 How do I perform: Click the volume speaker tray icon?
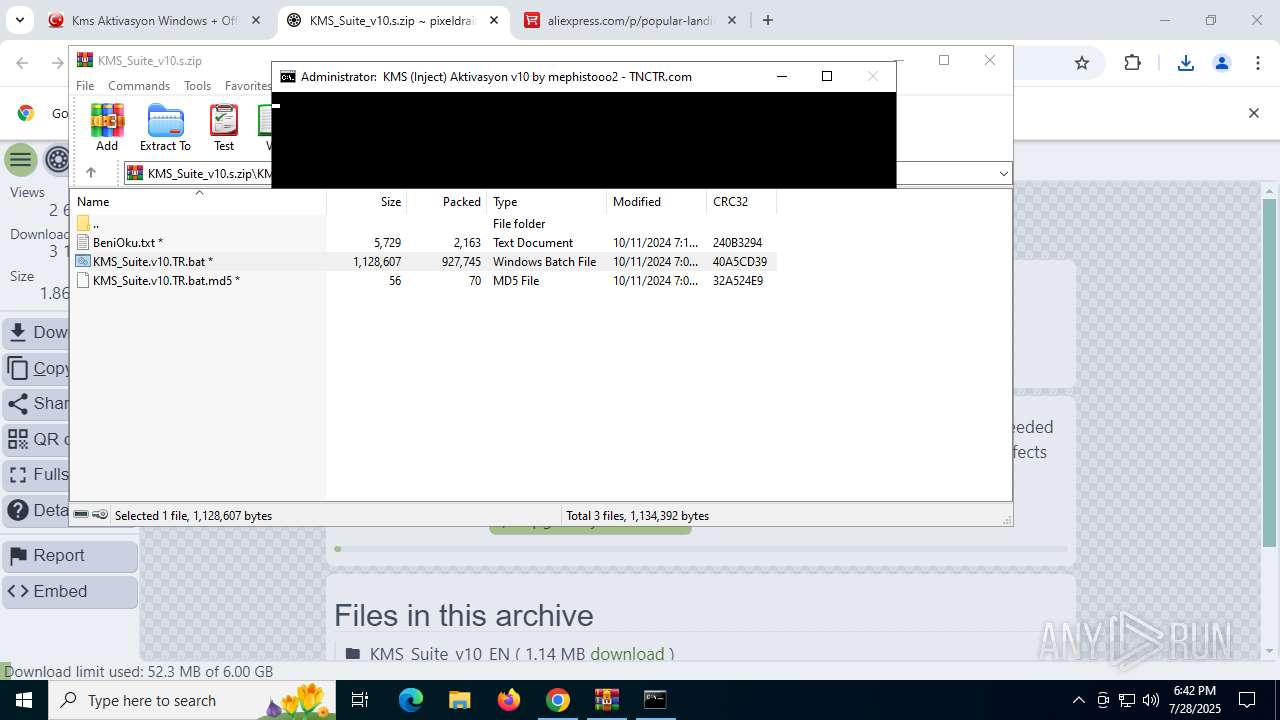click(1151, 700)
